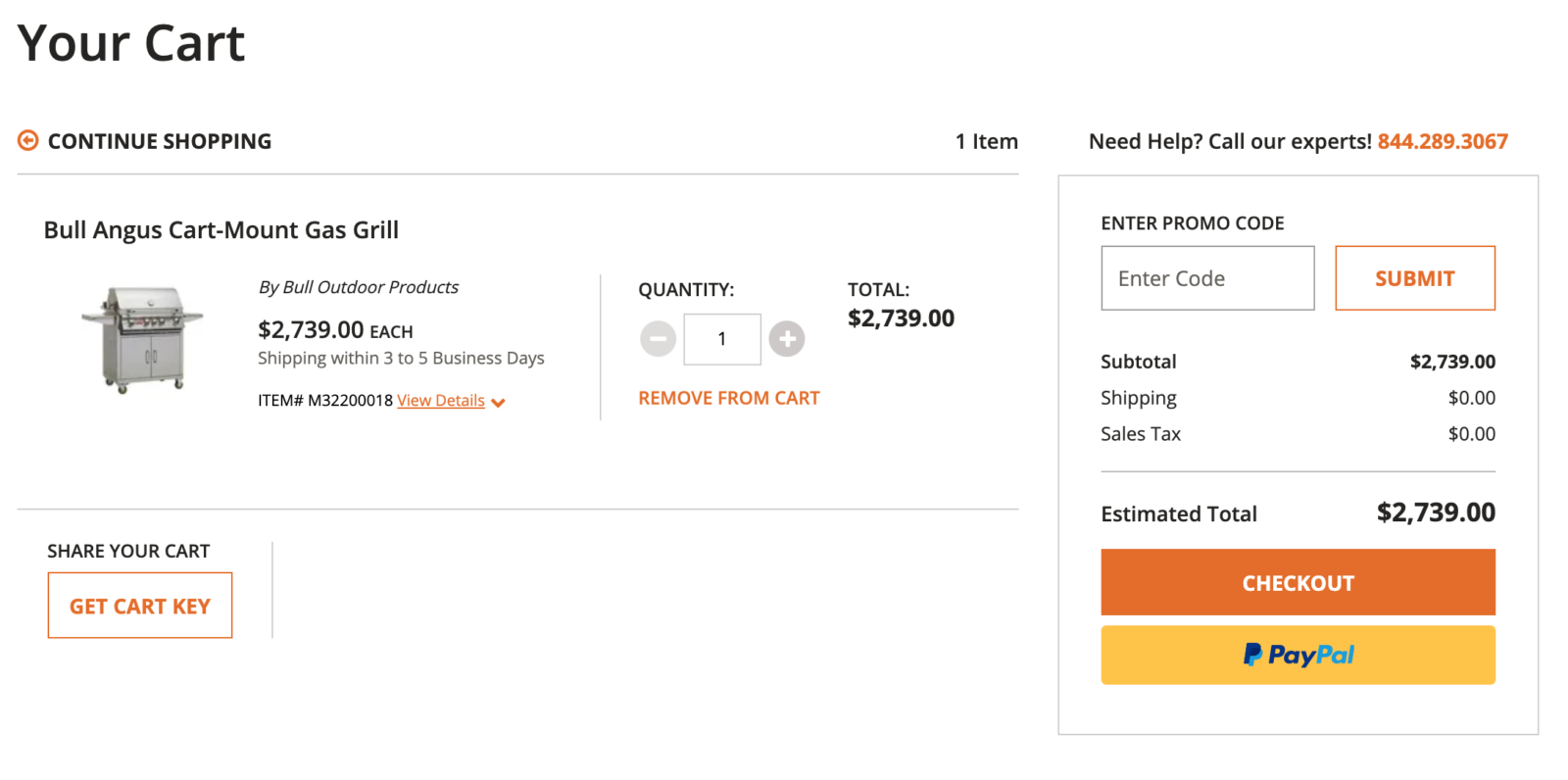Click the Sales Tax $0.00 value
Image resolution: width=1568 pixels, height=780 pixels.
click(x=1472, y=434)
